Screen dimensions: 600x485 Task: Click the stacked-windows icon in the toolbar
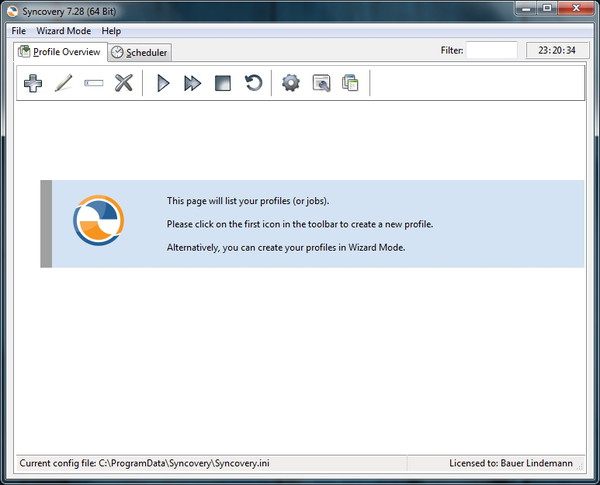pyautogui.click(x=350, y=83)
